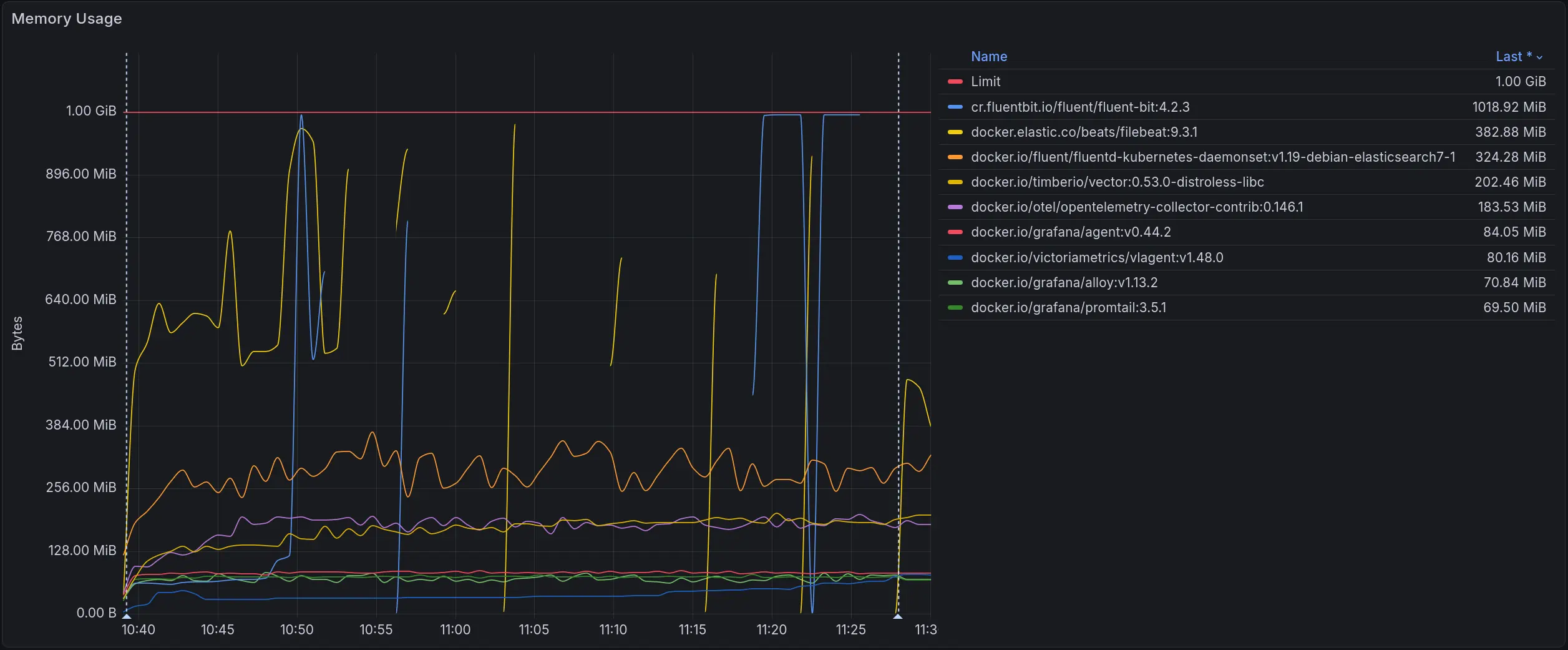The height and width of the screenshot is (650, 1568).
Task: Sort legend by the Last * column
Action: pos(1512,57)
